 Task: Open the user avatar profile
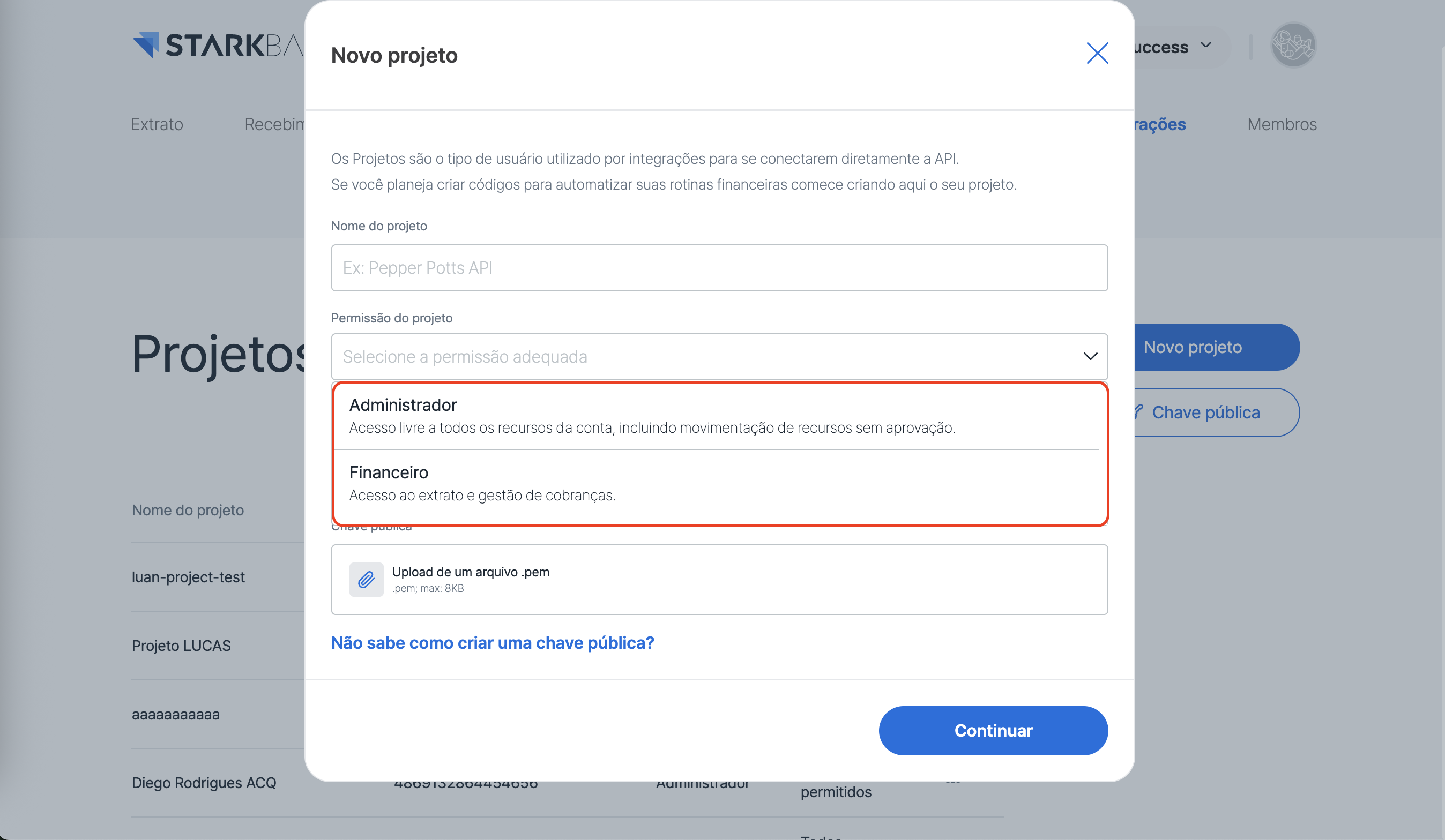pos(1292,45)
